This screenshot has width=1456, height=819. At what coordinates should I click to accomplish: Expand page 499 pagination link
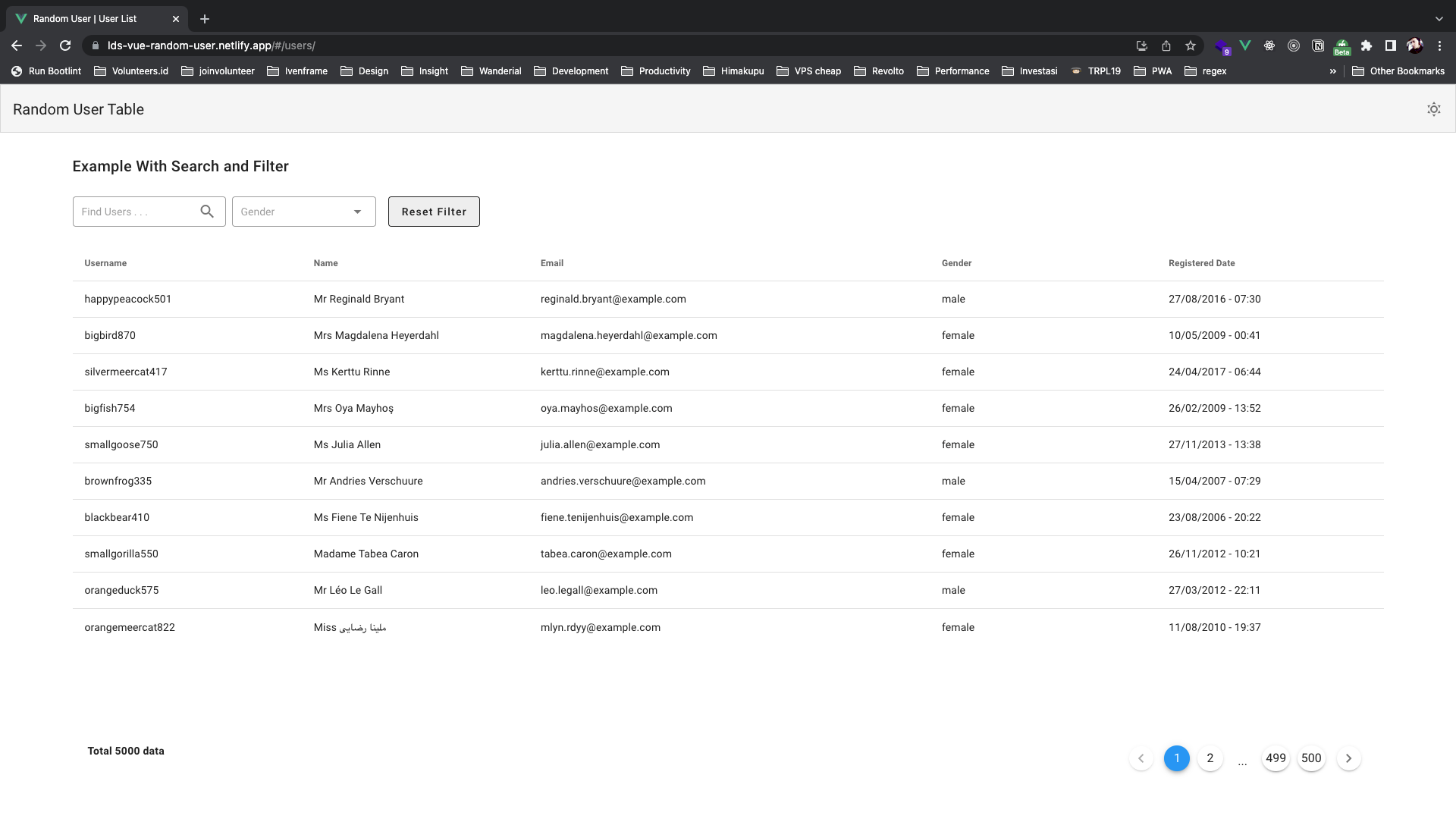coord(1276,758)
